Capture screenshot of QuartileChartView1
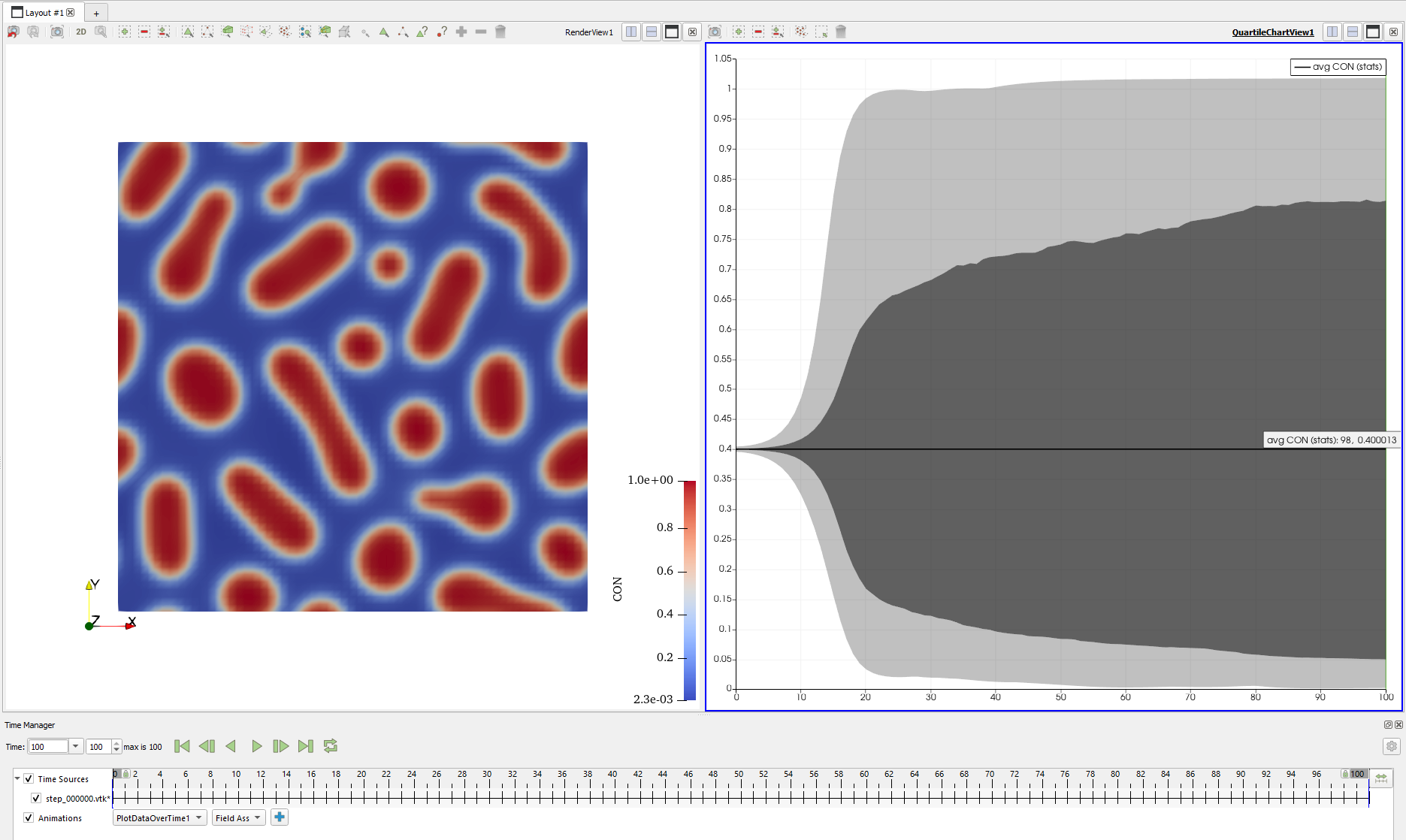This screenshot has height=840, width=1406. click(715, 32)
